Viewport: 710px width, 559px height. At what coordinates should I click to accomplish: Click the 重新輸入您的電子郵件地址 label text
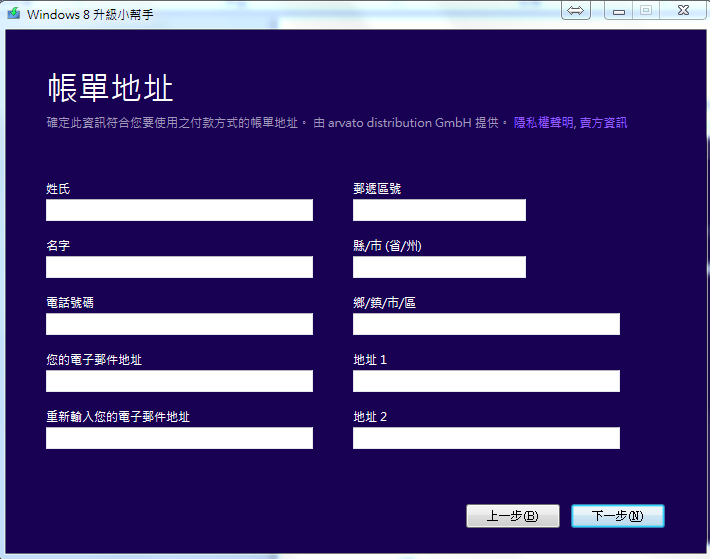[118, 417]
